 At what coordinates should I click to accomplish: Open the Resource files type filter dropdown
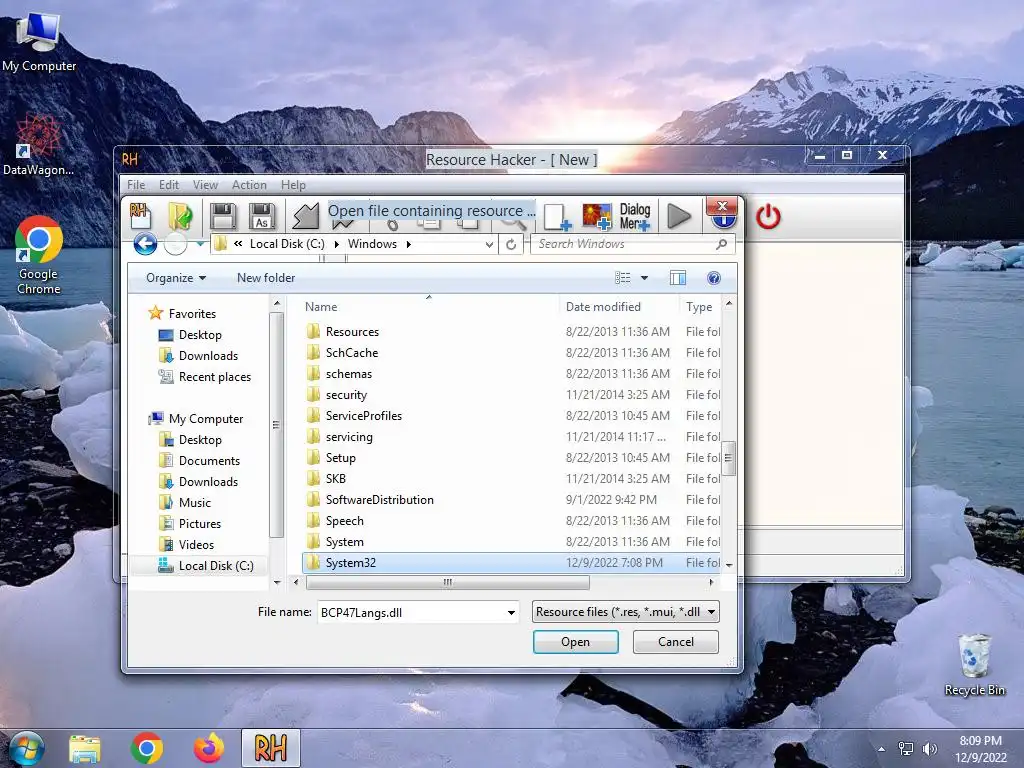(711, 612)
